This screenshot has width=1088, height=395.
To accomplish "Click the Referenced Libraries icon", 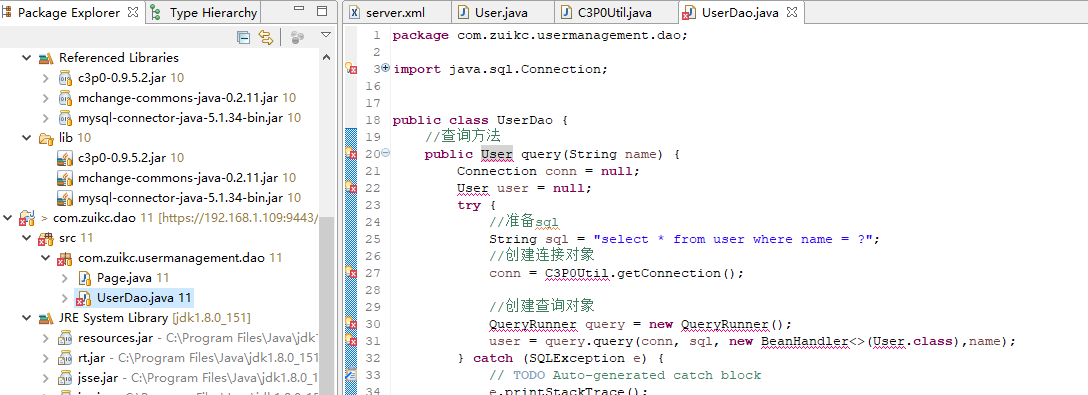I will (x=46, y=58).
